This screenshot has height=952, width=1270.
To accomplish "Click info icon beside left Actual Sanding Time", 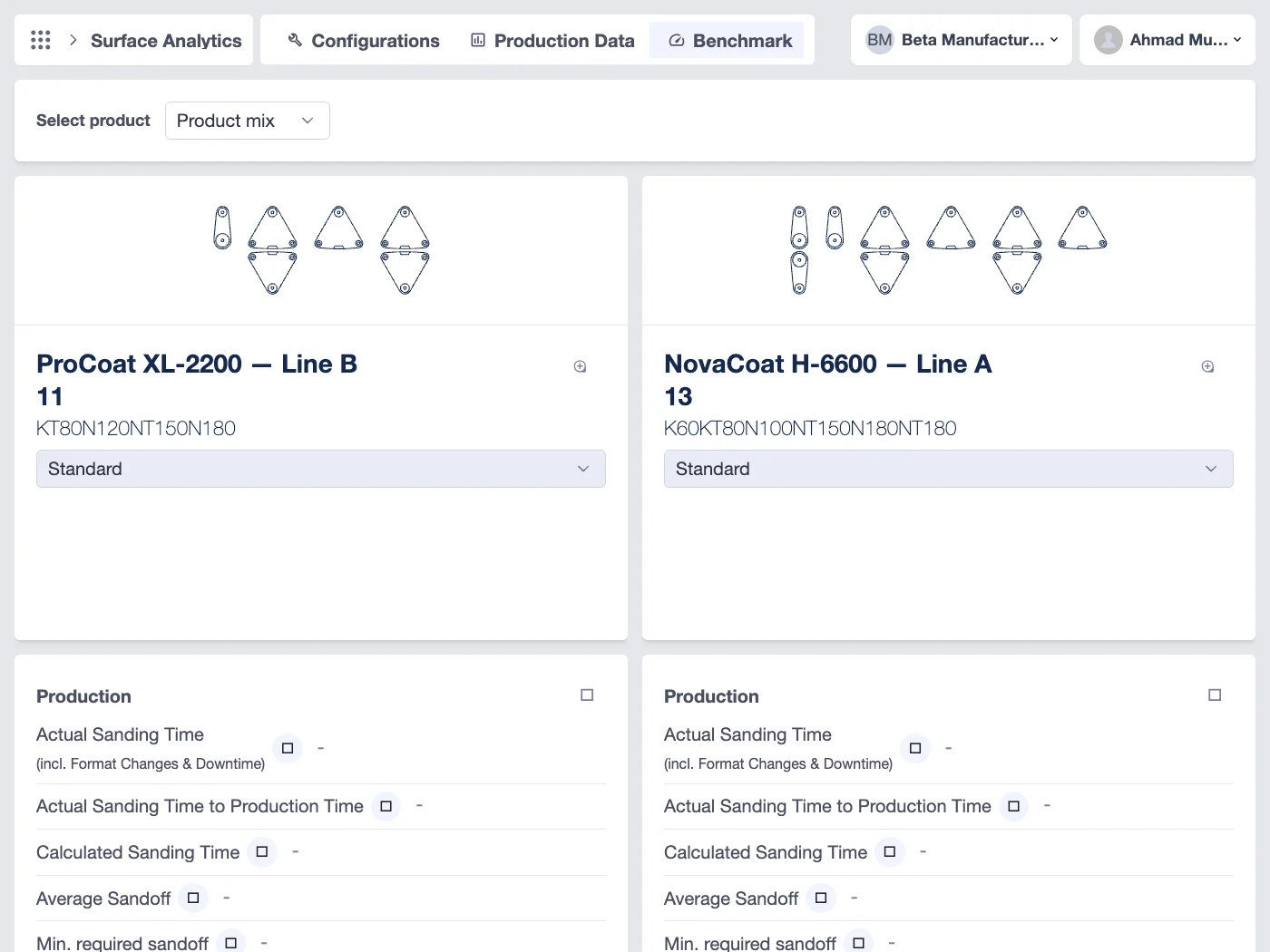I will [288, 748].
